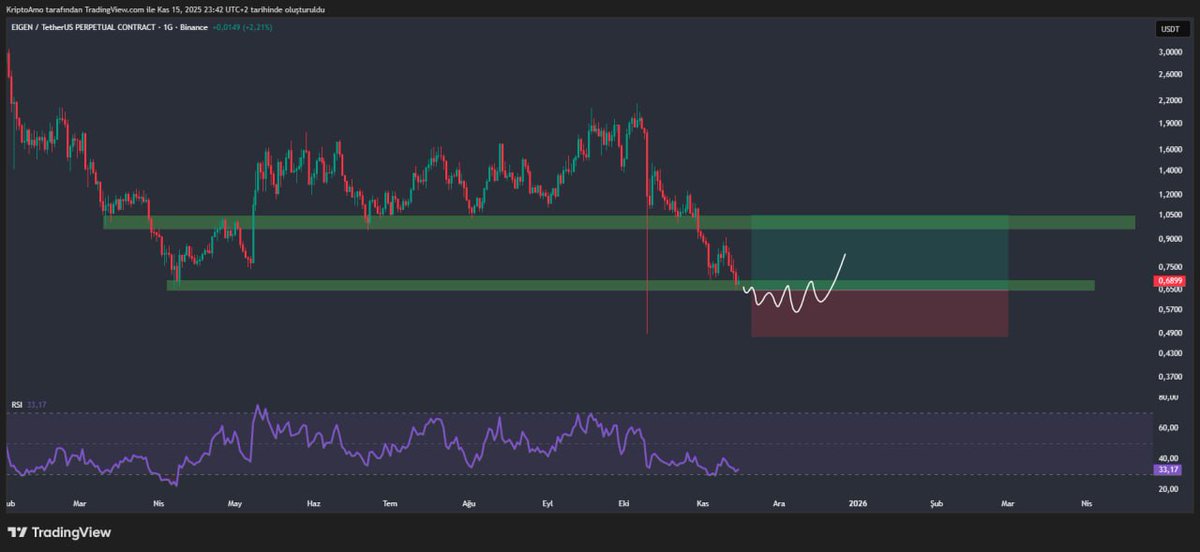Click the Kas label on time axis
1200x552 pixels.
(x=704, y=506)
